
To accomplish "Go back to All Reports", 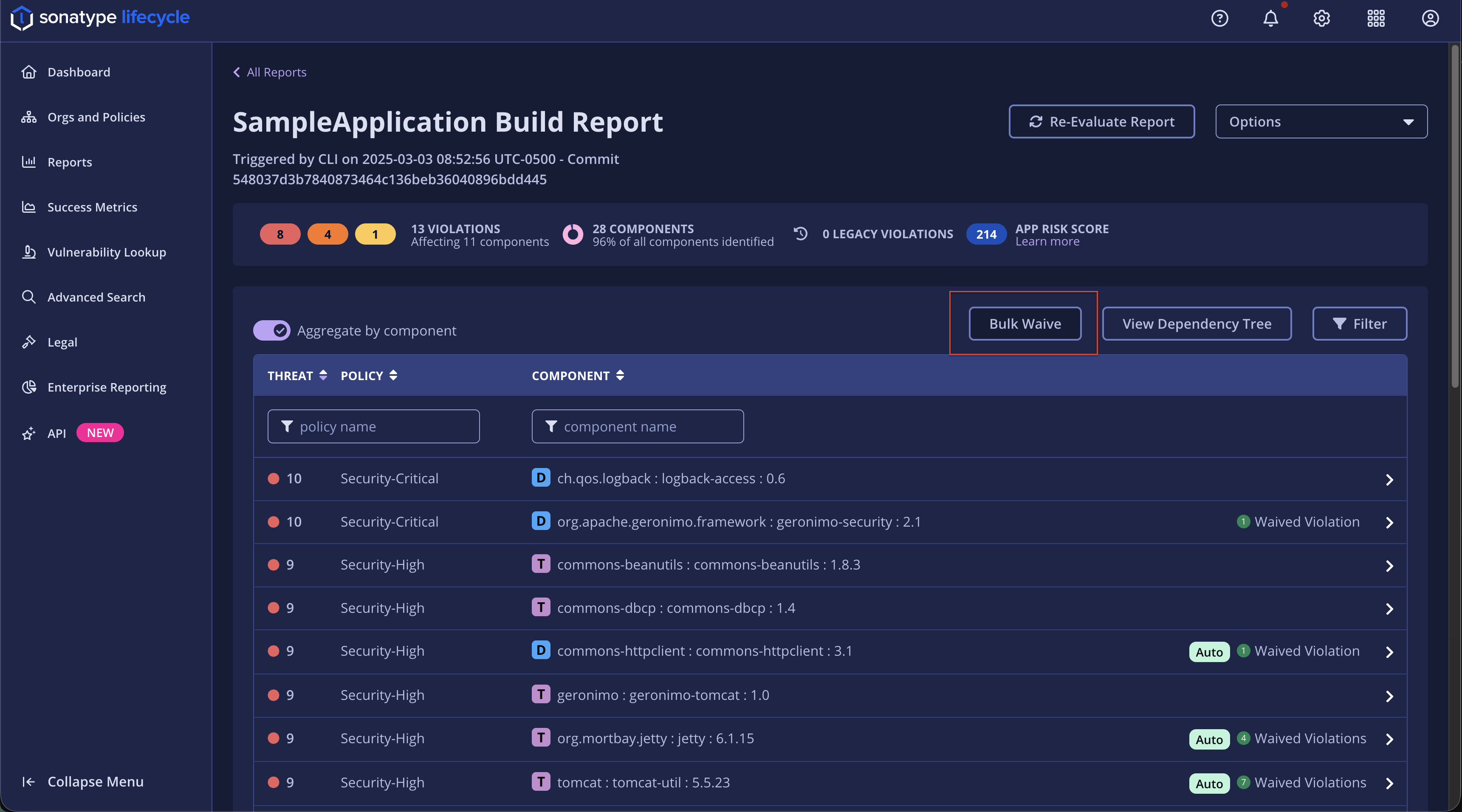I will click(x=270, y=72).
